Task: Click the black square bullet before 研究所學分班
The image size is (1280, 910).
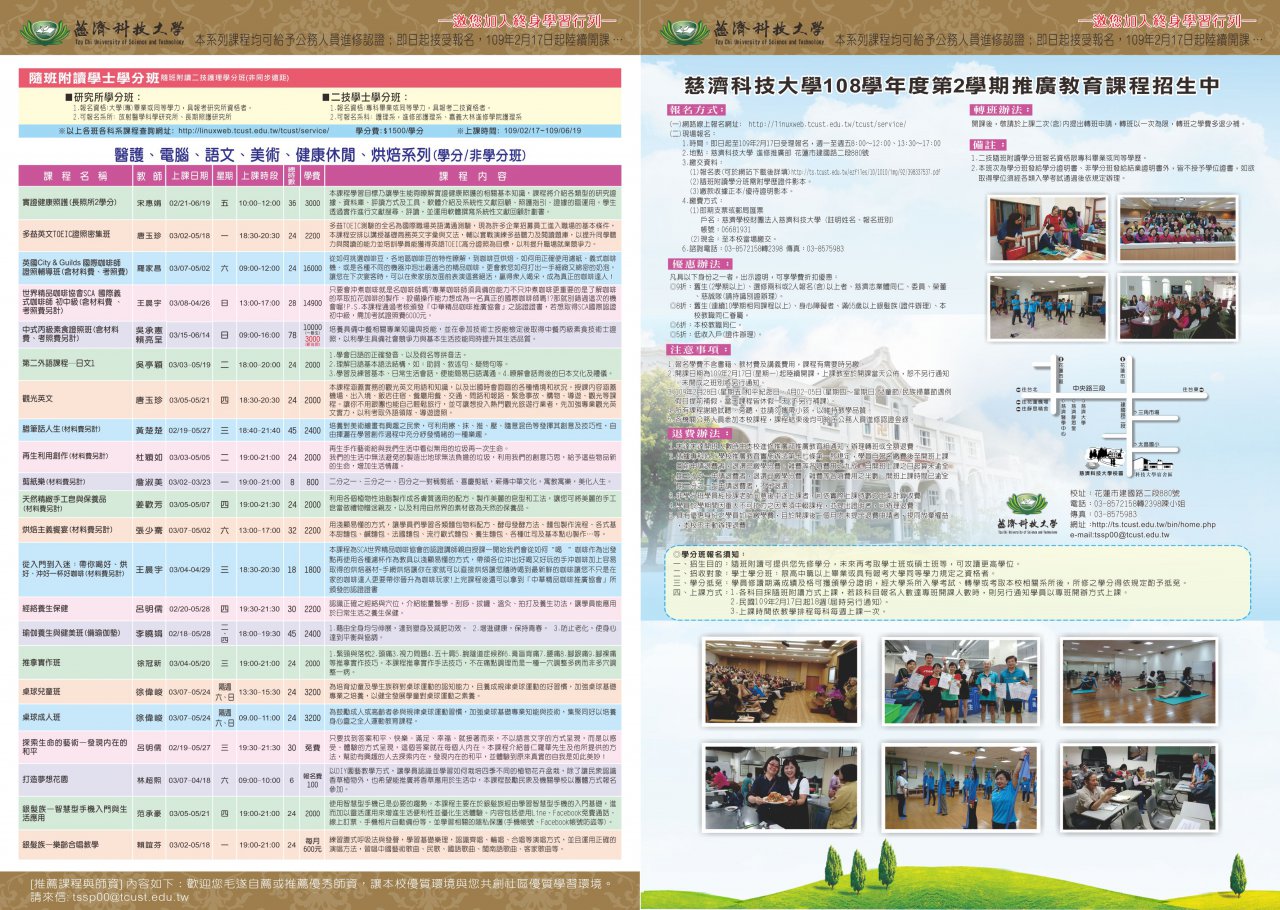Action: 68,96
